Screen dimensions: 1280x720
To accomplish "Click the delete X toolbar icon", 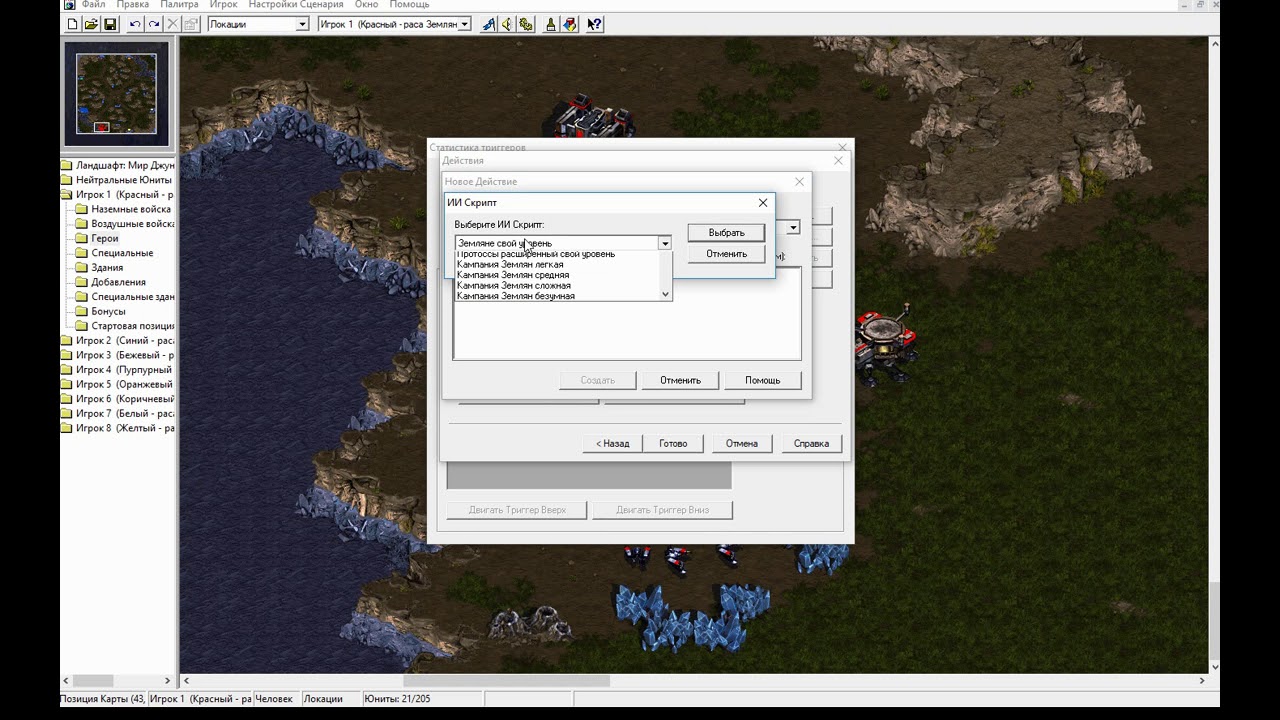I will coord(172,24).
